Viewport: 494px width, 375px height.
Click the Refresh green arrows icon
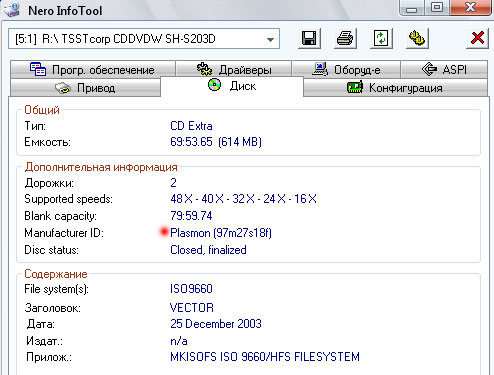click(x=381, y=38)
